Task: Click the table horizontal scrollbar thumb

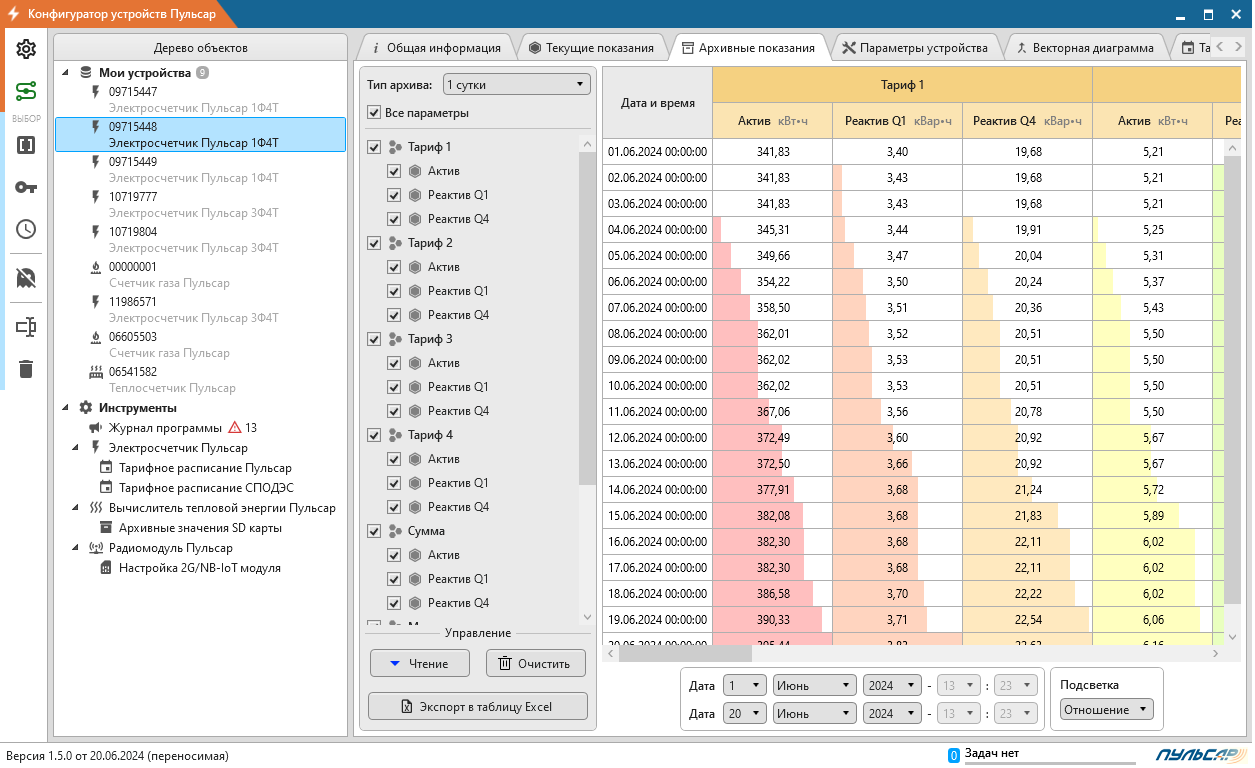Action: pos(685,654)
